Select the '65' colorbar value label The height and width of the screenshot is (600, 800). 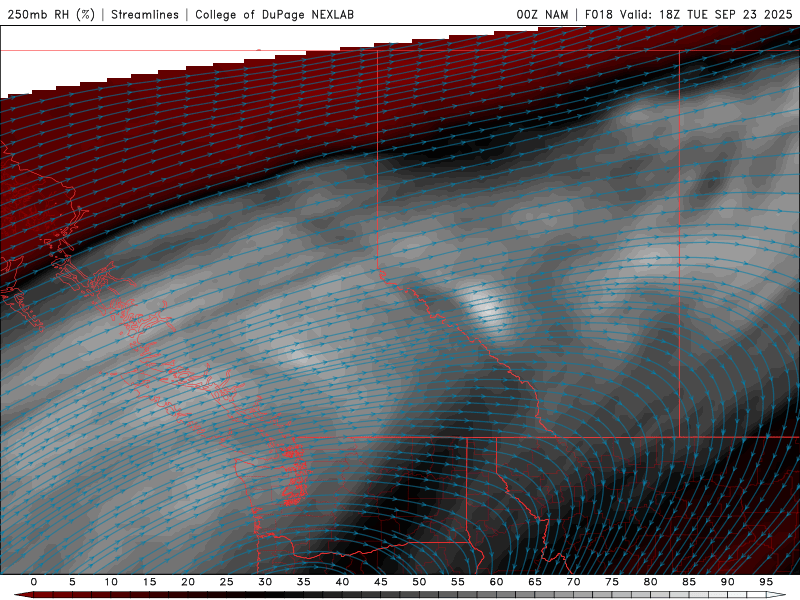tap(535, 582)
